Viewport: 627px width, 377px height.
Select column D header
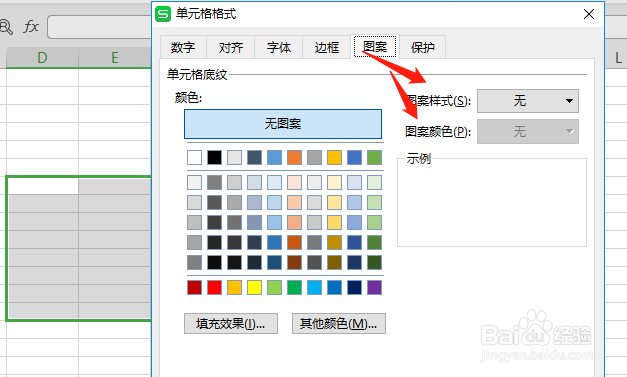point(42,58)
